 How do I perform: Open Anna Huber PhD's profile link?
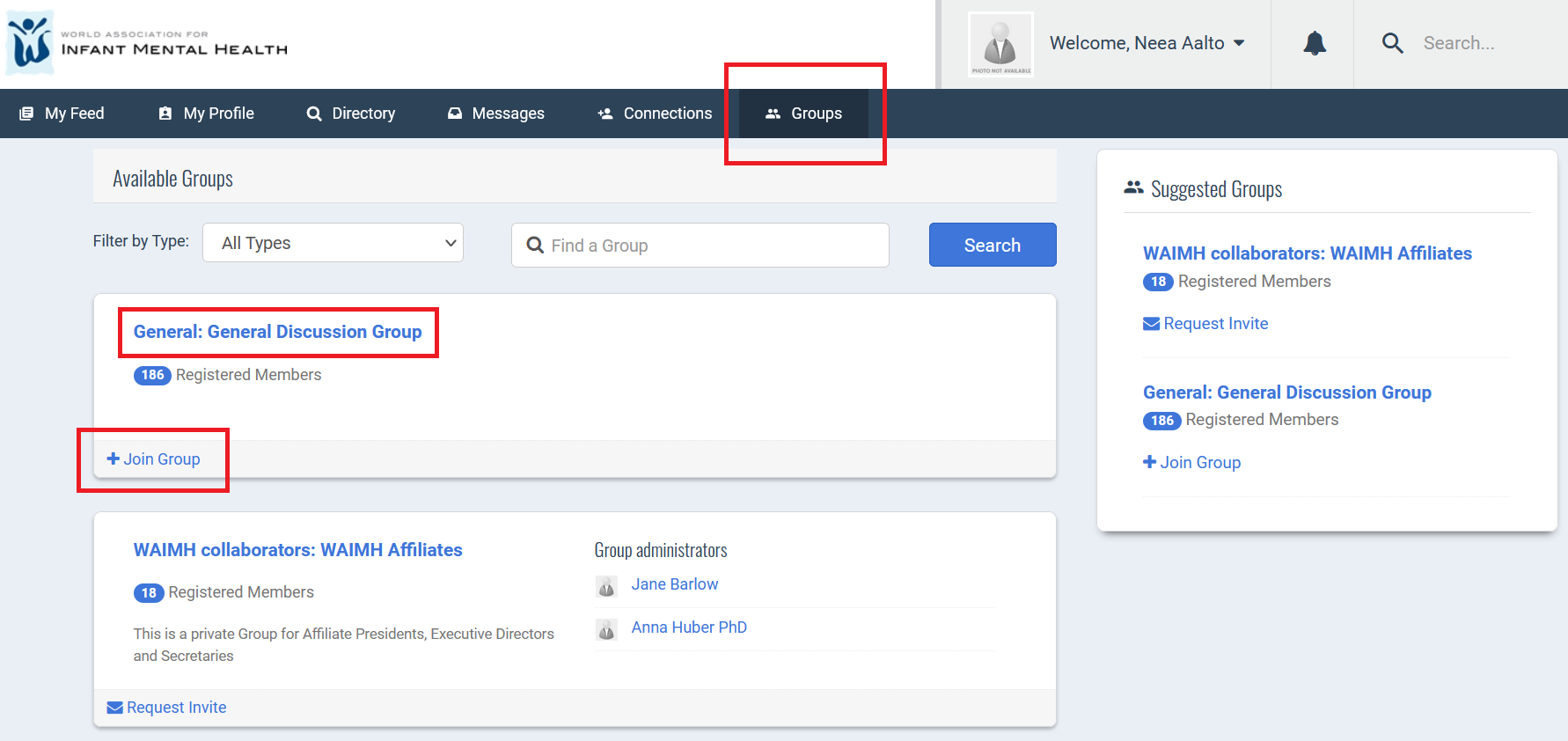pos(689,627)
